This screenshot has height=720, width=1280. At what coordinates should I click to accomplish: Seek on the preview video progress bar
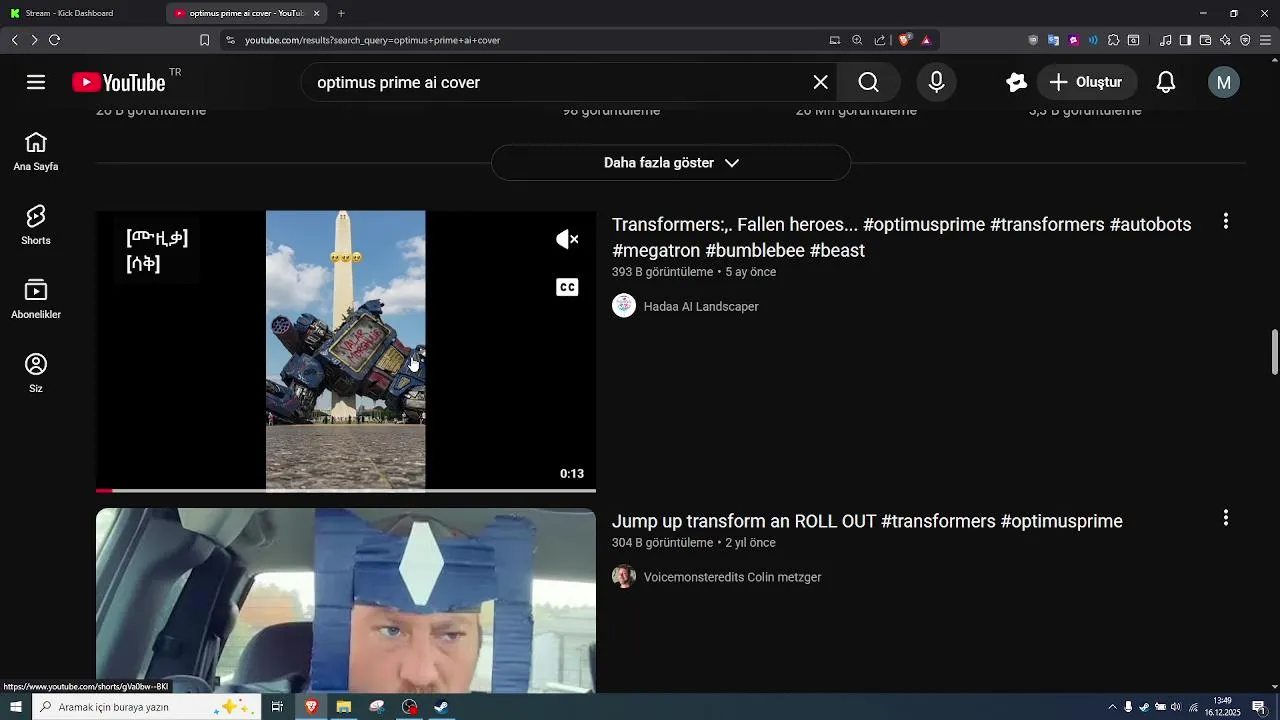[346, 490]
